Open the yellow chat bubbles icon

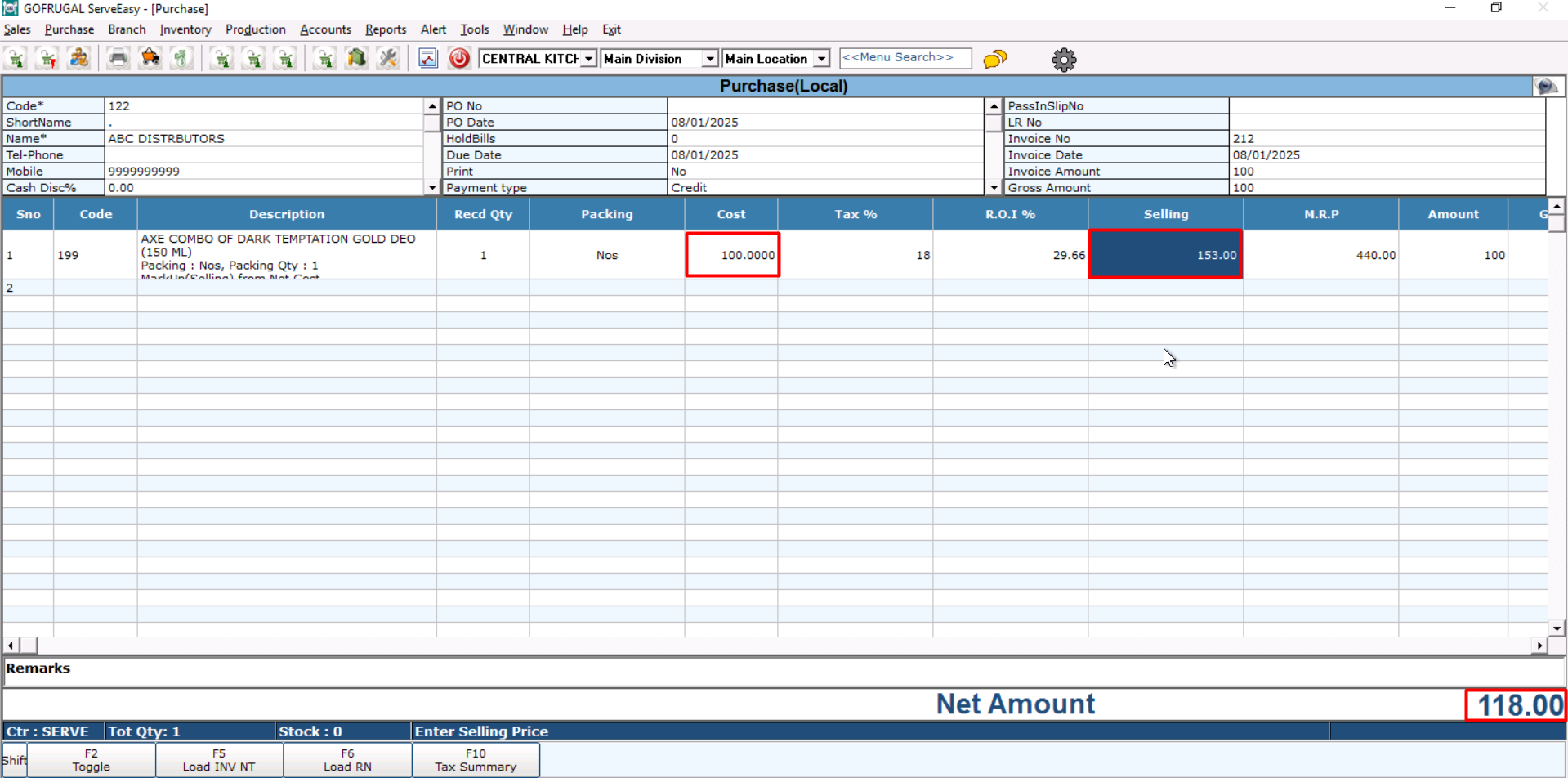click(x=995, y=59)
